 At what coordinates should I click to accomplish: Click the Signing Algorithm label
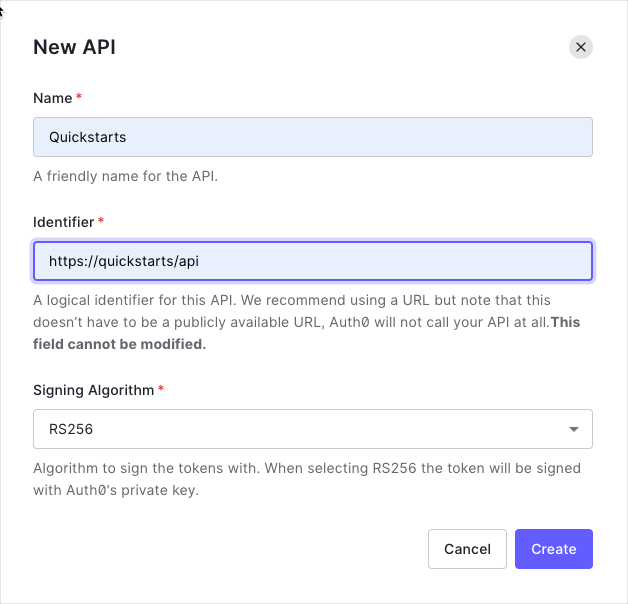pyautogui.click(x=93, y=390)
